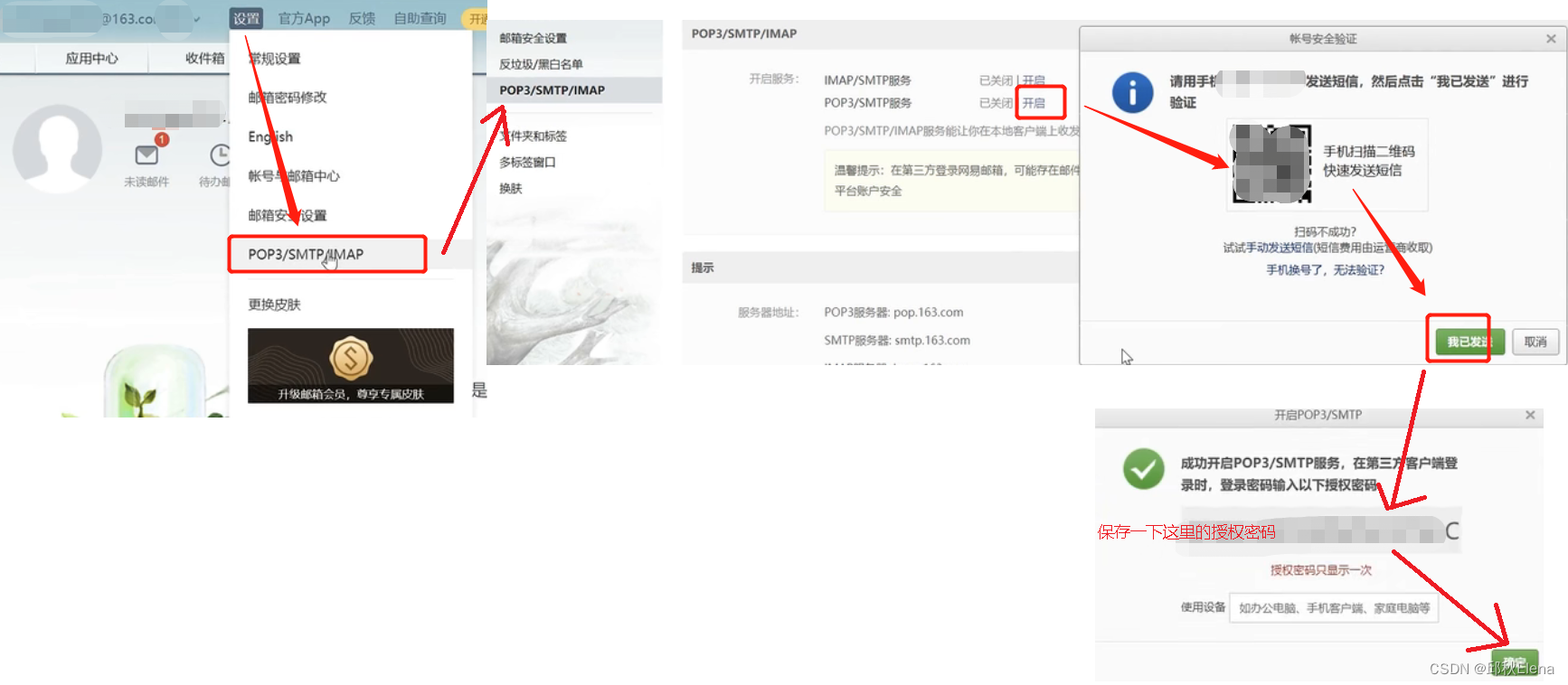The width and height of the screenshot is (1568, 685).
Task: Click the 确定 button in the POP3/SMTP dialog
Action: click(x=1514, y=662)
